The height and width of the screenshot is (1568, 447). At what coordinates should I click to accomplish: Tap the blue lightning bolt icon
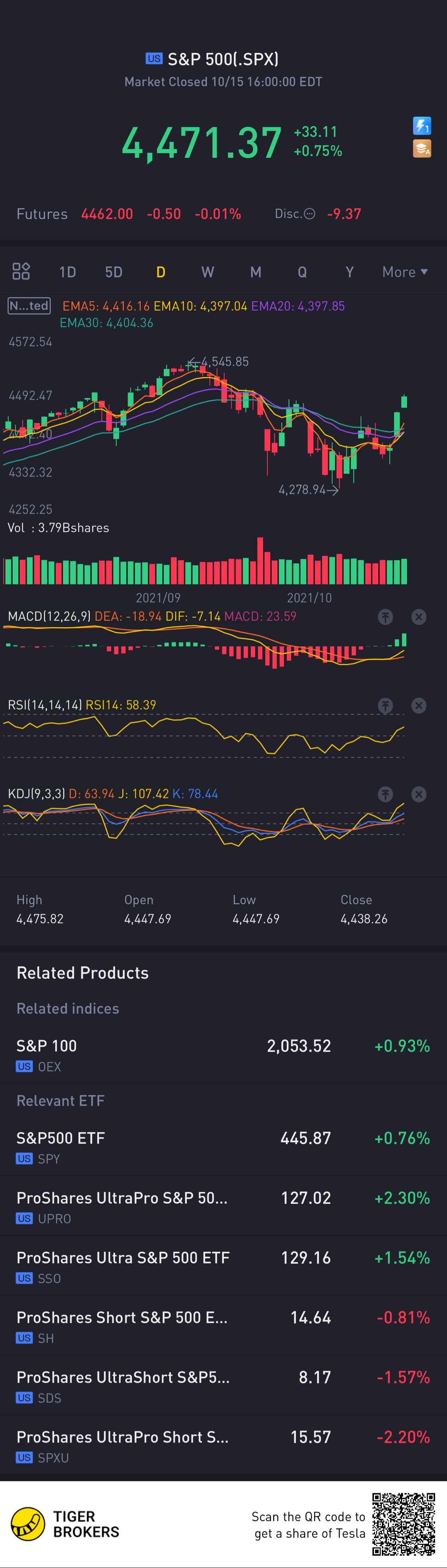coord(422,126)
